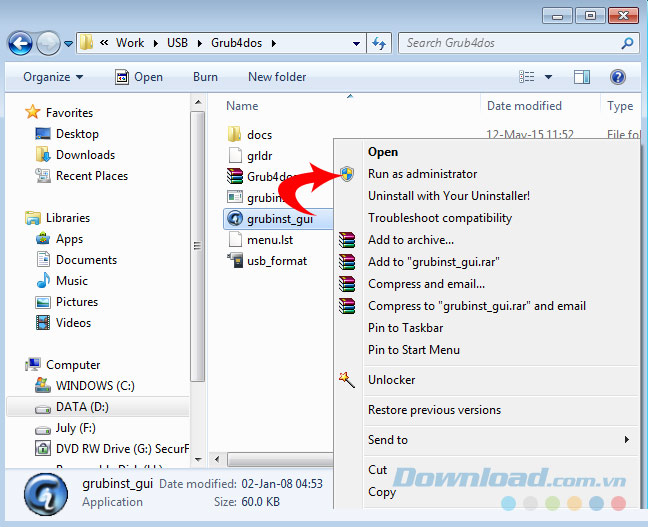648x527 pixels.
Task: Click the Help question mark icon
Action: (617, 77)
